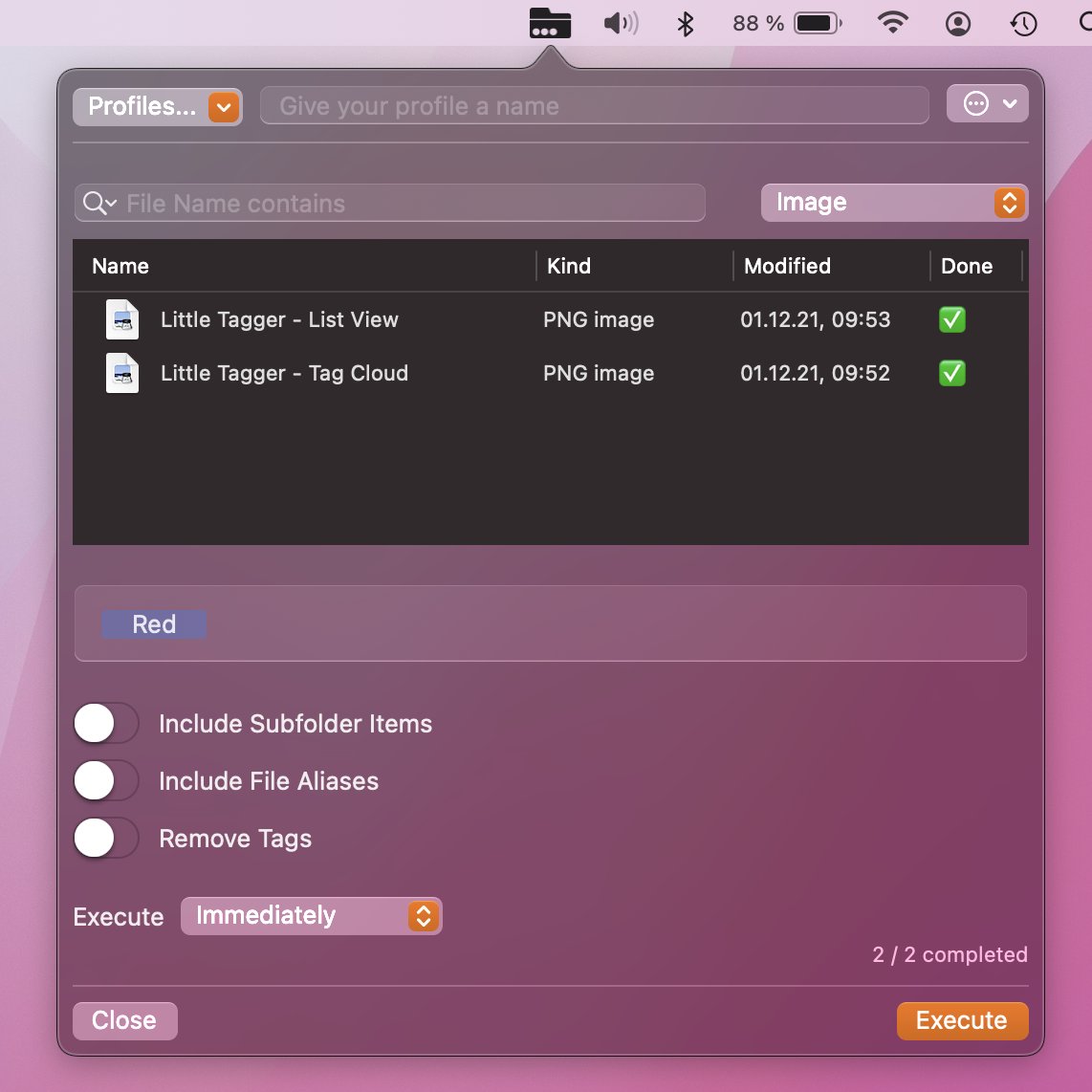The image size is (1092, 1092).
Task: Open the folder tagger menu bar icon
Action: (550, 23)
